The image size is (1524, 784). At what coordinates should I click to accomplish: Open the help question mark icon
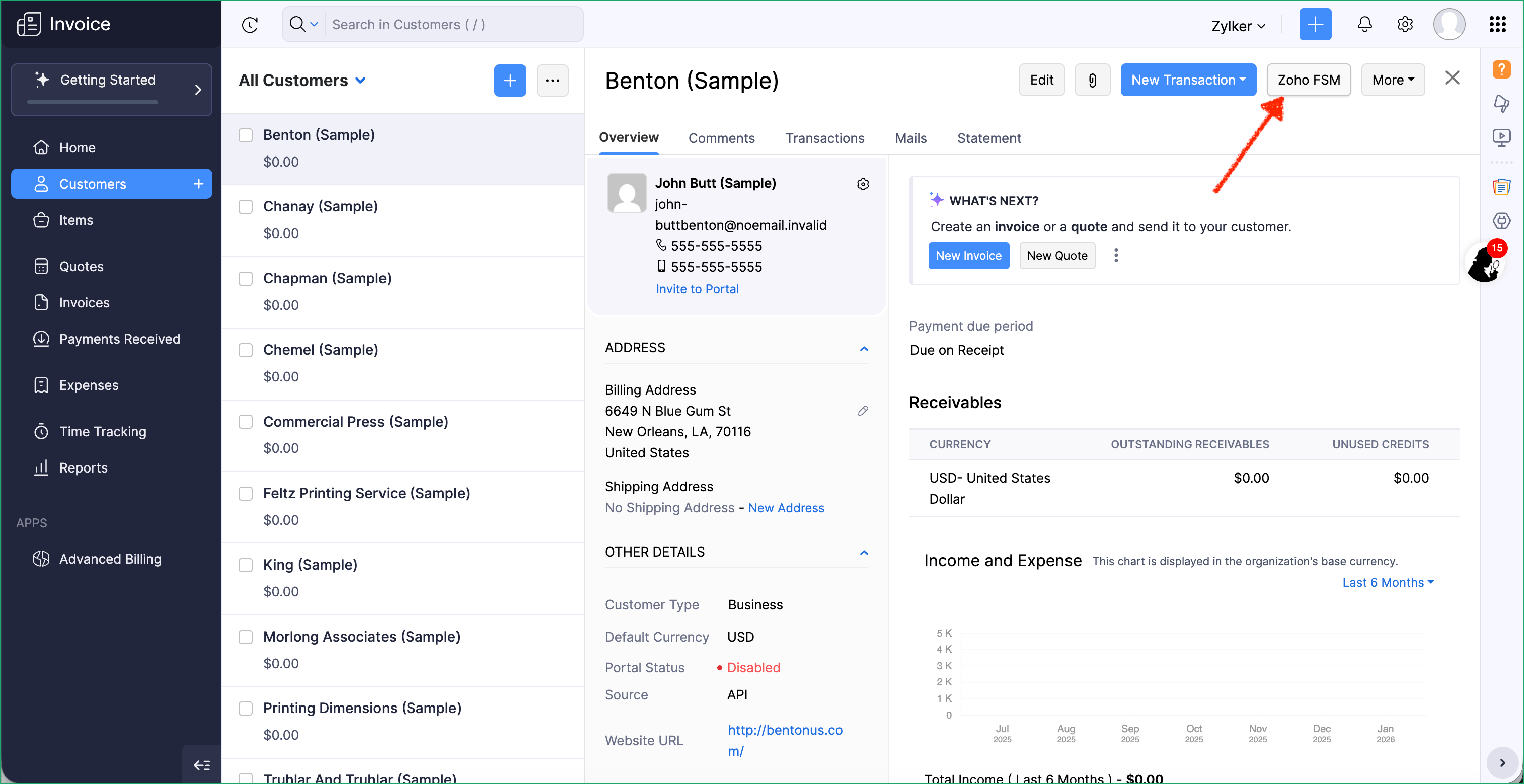click(1501, 69)
